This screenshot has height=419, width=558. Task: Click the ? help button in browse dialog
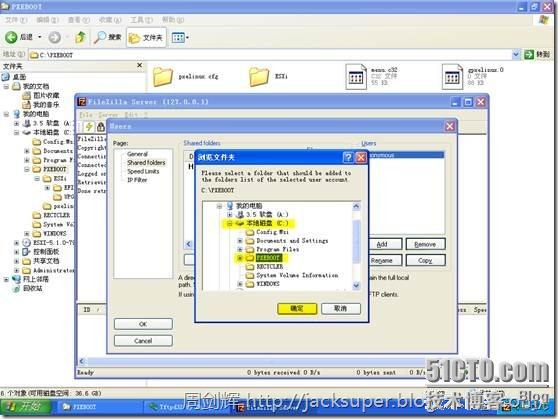click(348, 157)
